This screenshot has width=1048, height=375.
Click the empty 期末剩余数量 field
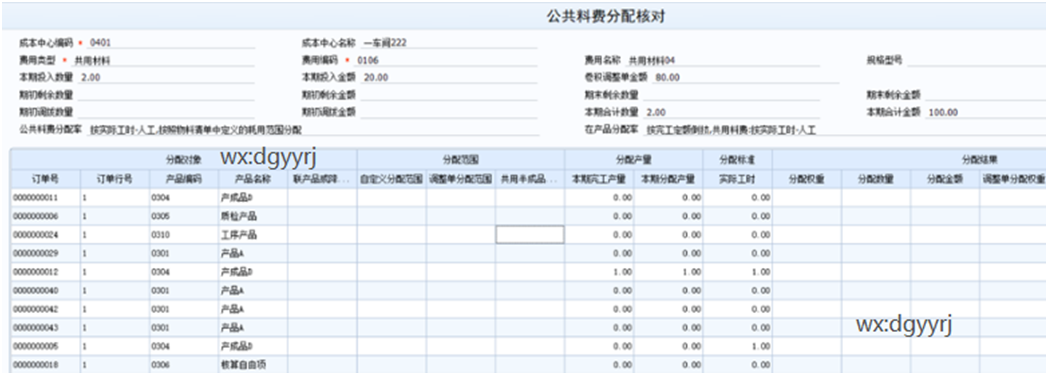coord(732,95)
